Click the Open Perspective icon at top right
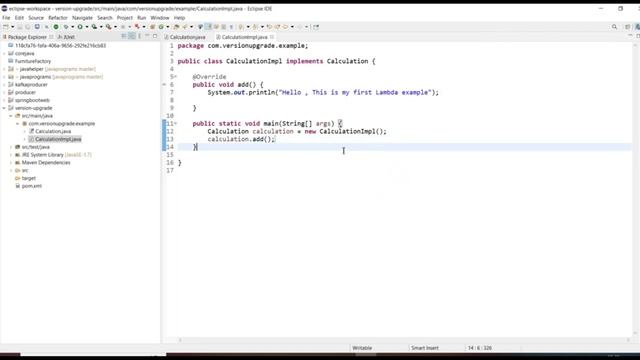640x360 pixels. coord(628,27)
